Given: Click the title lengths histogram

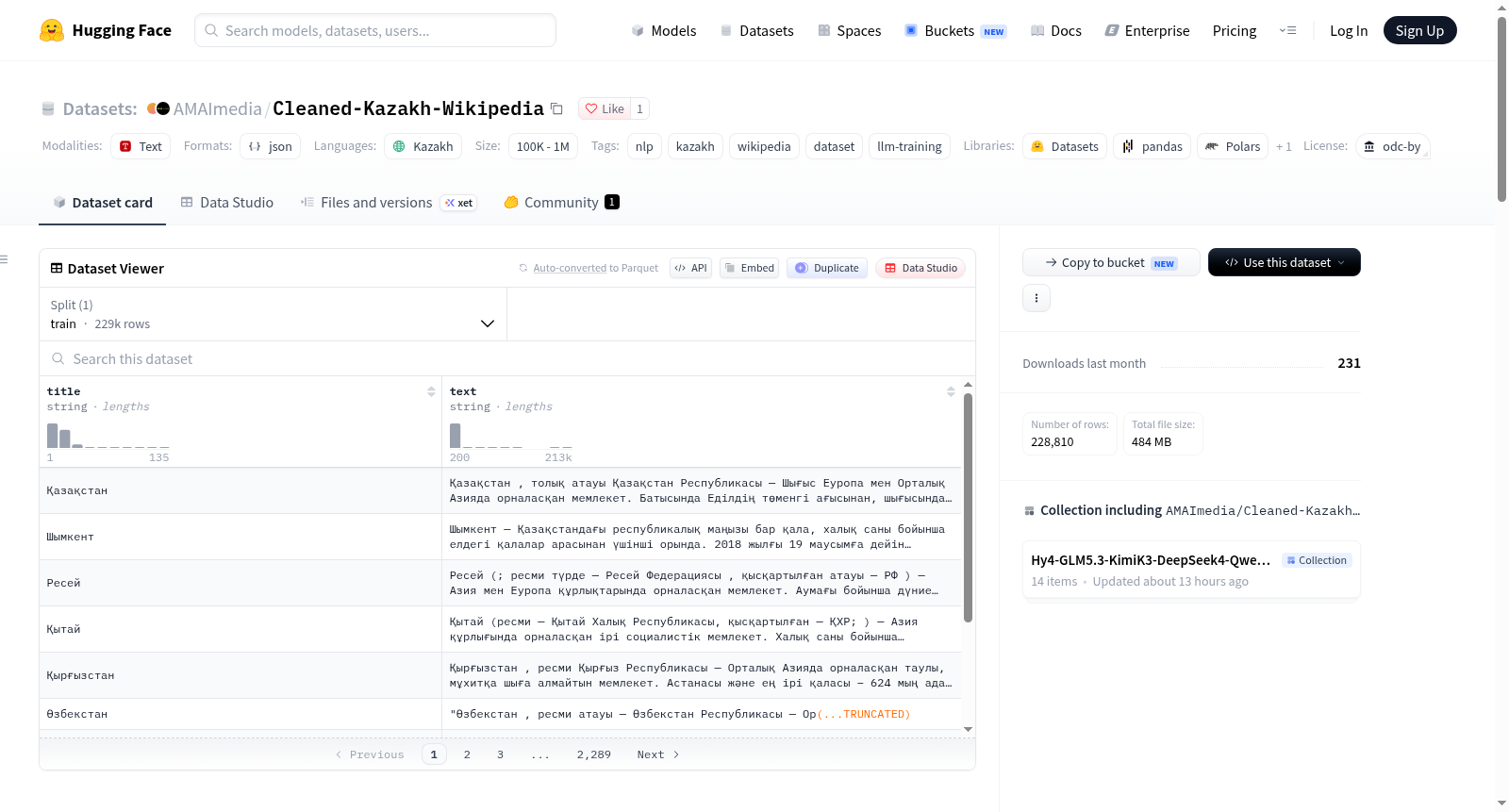Looking at the screenshot, I should coord(108,435).
